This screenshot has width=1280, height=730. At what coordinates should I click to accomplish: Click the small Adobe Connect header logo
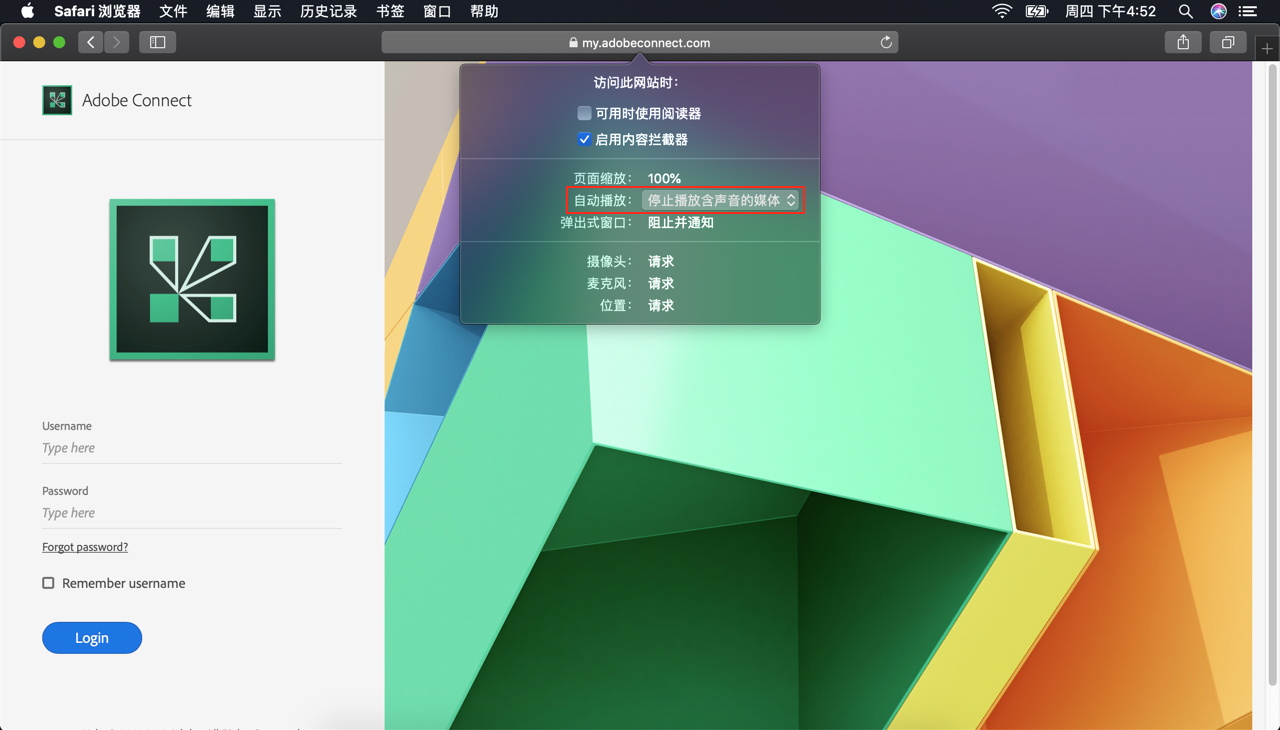[x=57, y=100]
